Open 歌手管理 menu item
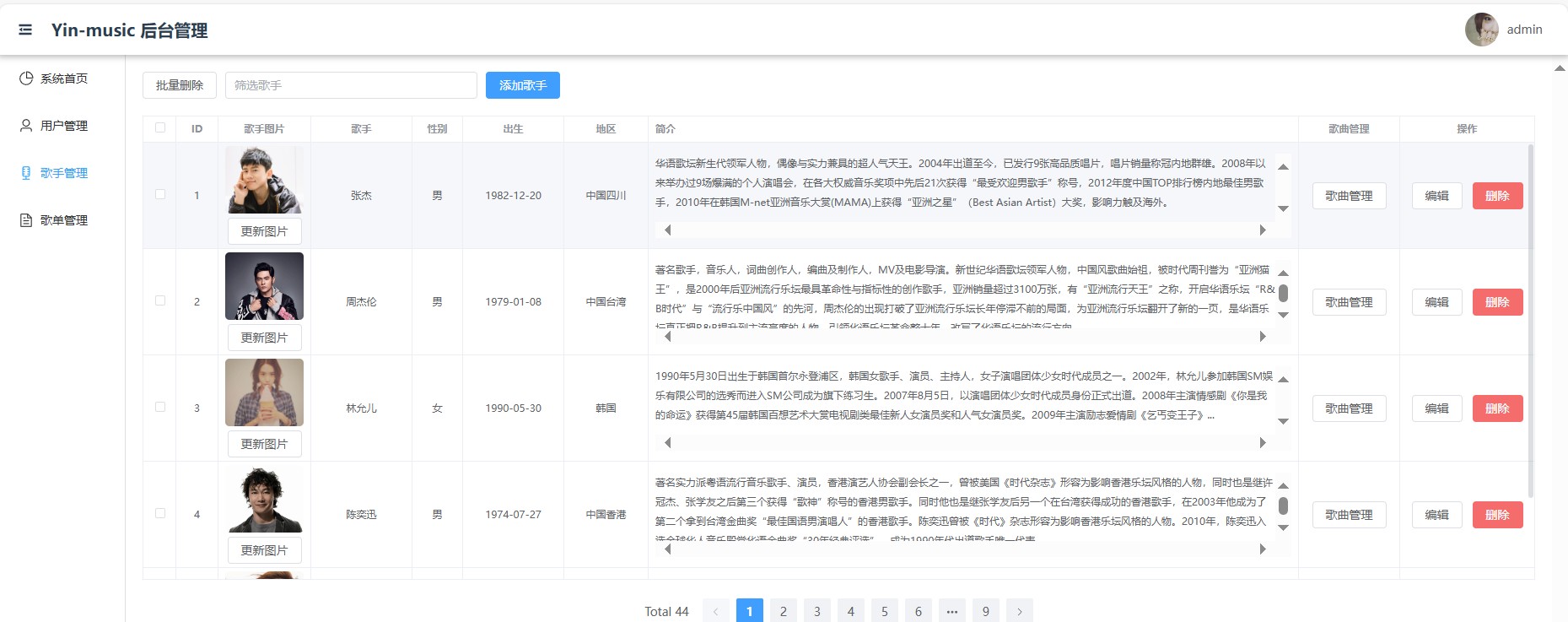The image size is (1568, 622). click(62, 173)
